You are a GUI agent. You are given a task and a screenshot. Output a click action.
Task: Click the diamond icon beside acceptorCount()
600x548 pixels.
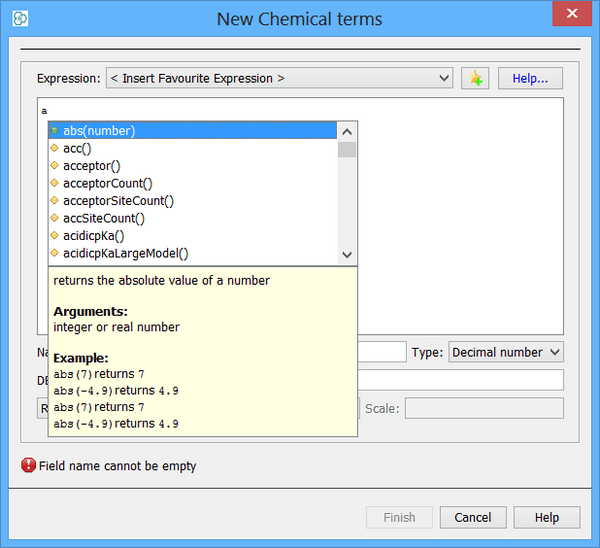pyautogui.click(x=54, y=183)
